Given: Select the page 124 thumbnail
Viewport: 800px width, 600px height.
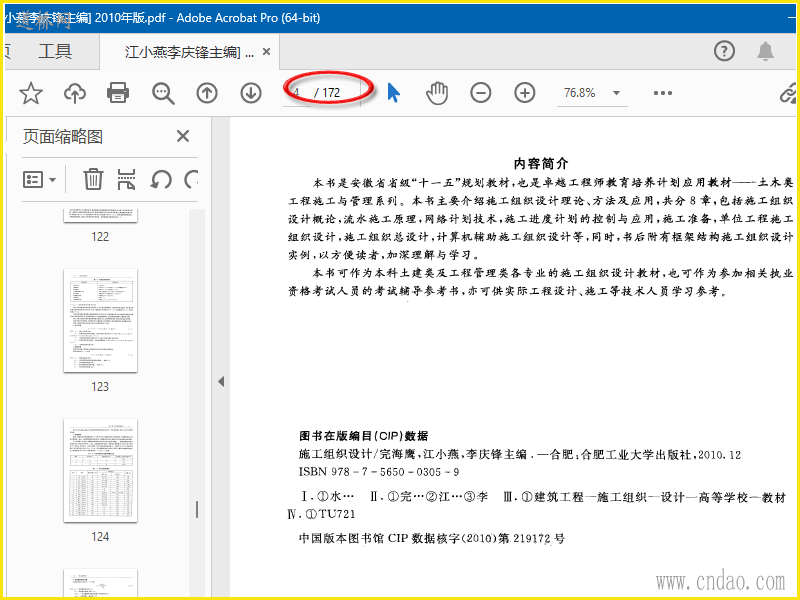Looking at the screenshot, I should (101, 470).
